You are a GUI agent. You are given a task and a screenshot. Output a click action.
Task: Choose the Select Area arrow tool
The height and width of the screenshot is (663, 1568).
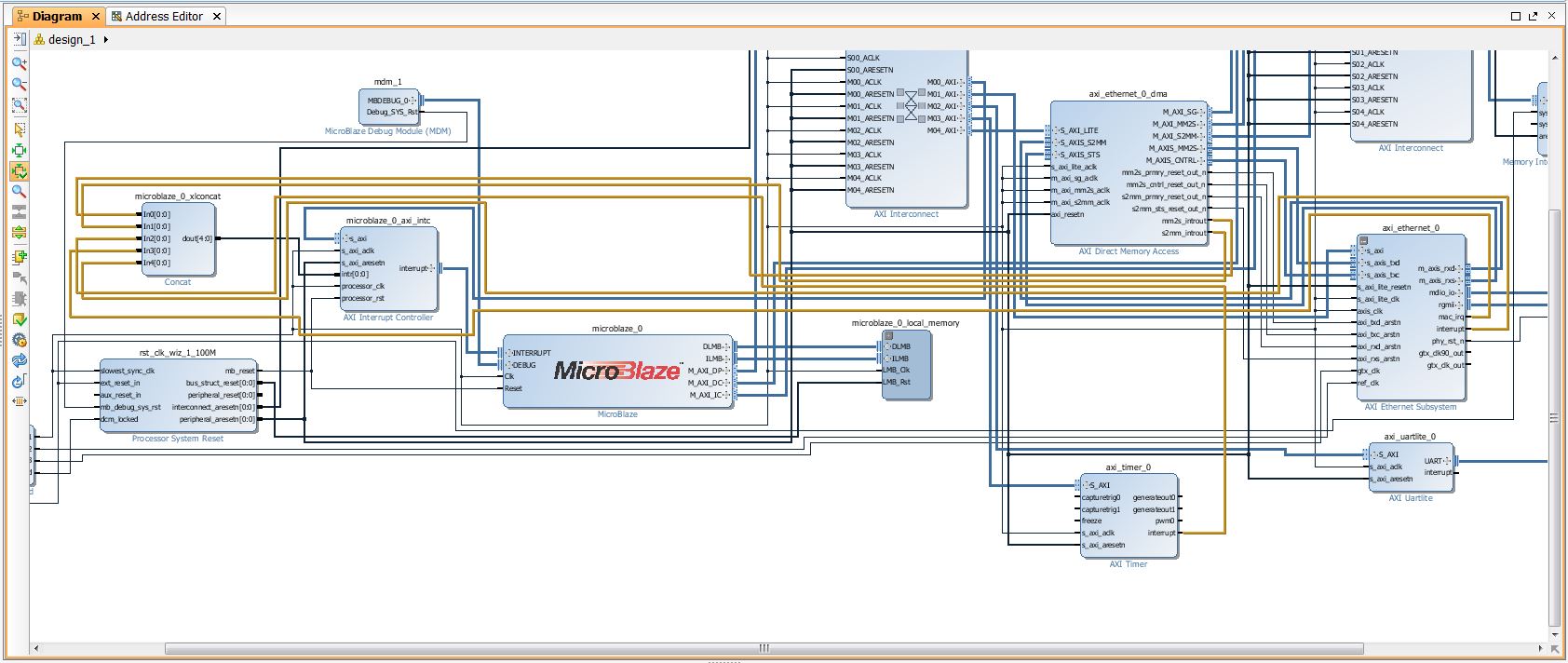19,129
